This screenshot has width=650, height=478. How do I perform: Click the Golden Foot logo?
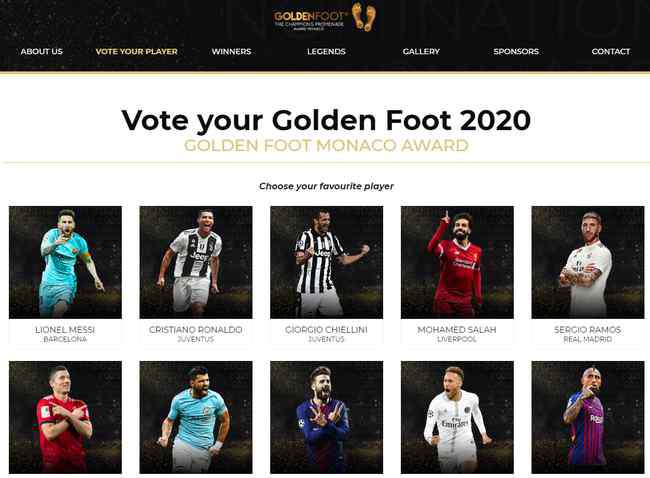pyautogui.click(x=325, y=18)
